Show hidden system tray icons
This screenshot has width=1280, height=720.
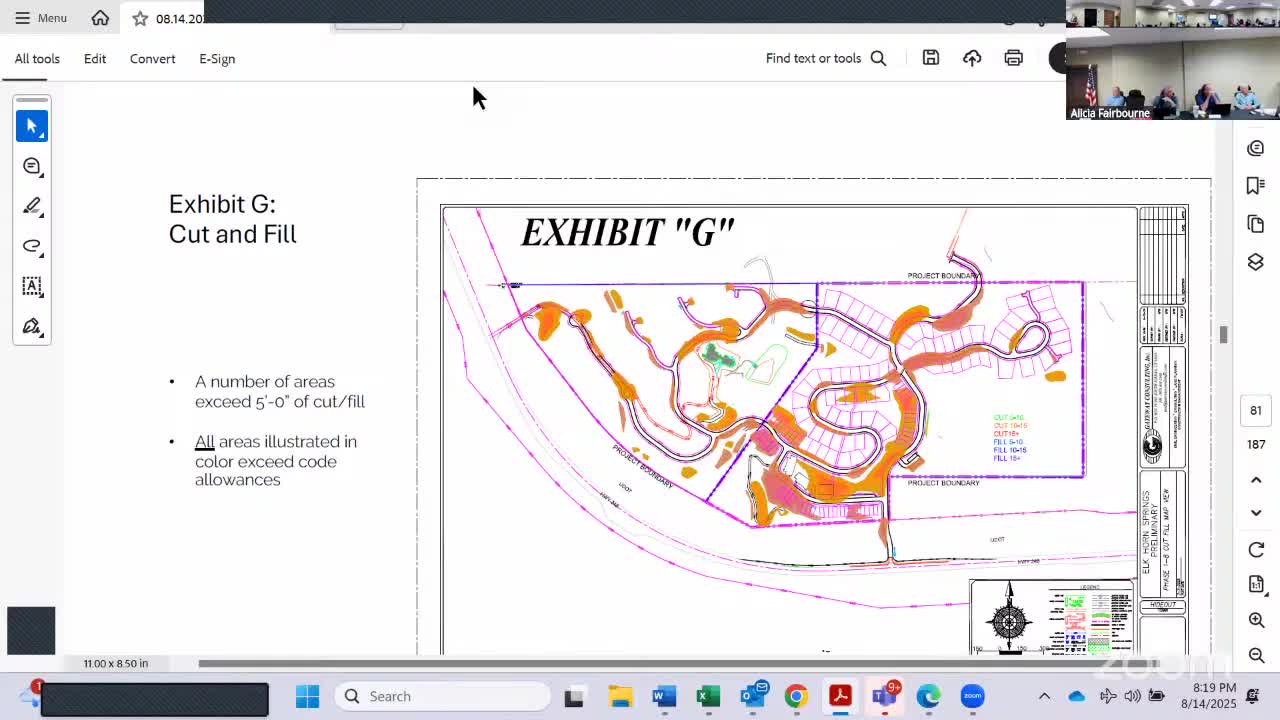1044,696
